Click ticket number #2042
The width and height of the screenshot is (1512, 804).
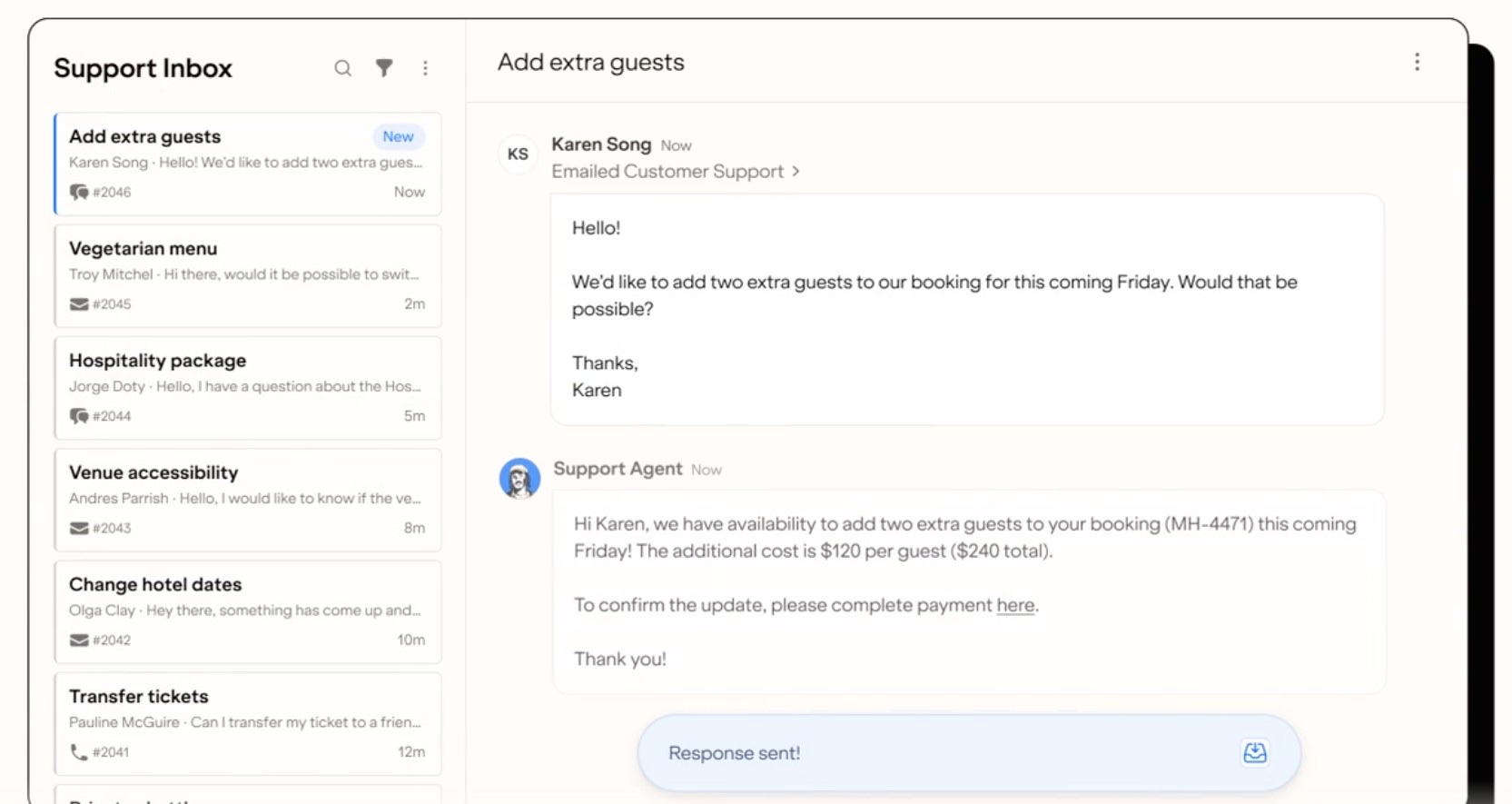[x=112, y=640]
